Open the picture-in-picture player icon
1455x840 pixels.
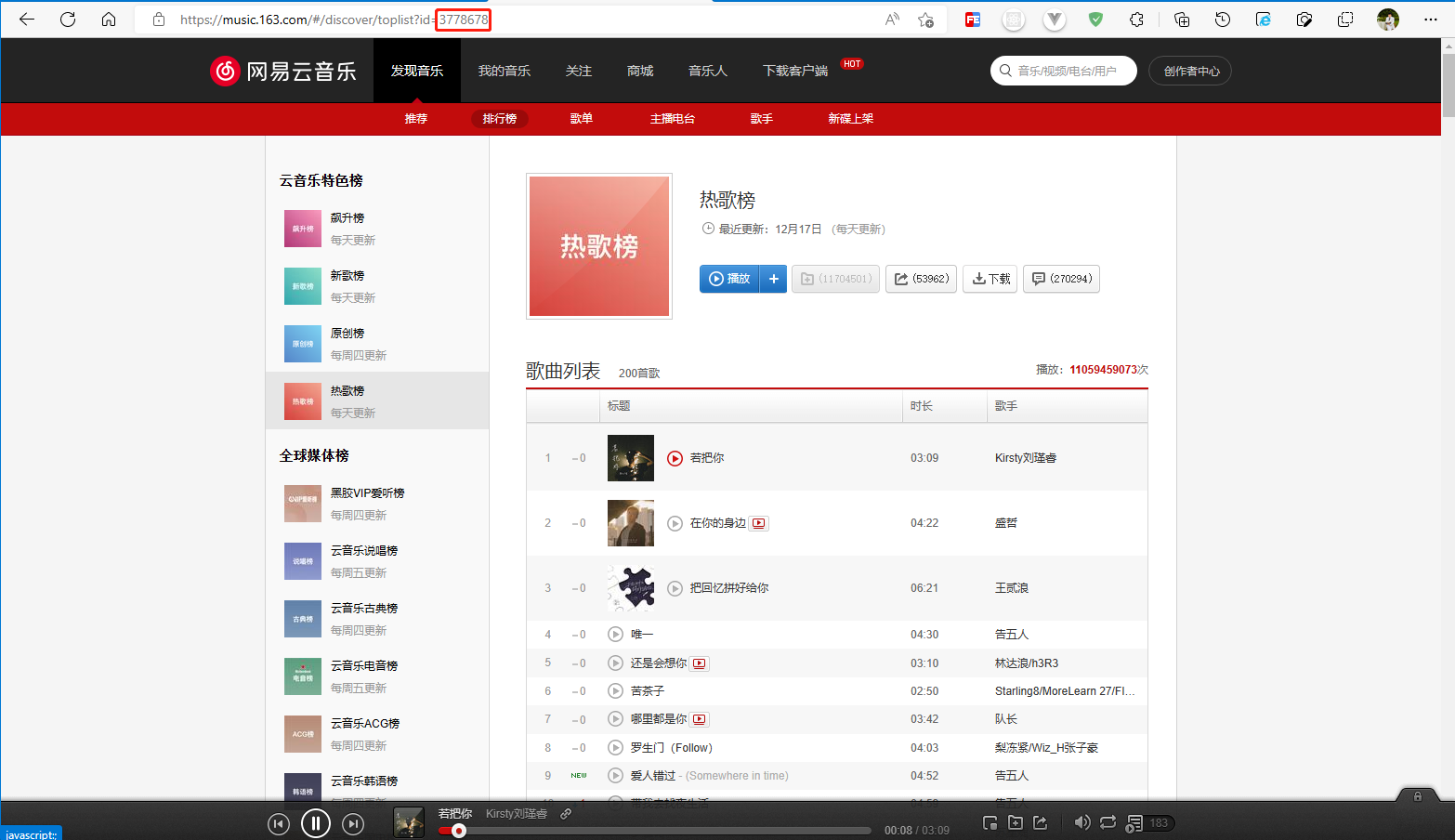pyautogui.click(x=990, y=822)
